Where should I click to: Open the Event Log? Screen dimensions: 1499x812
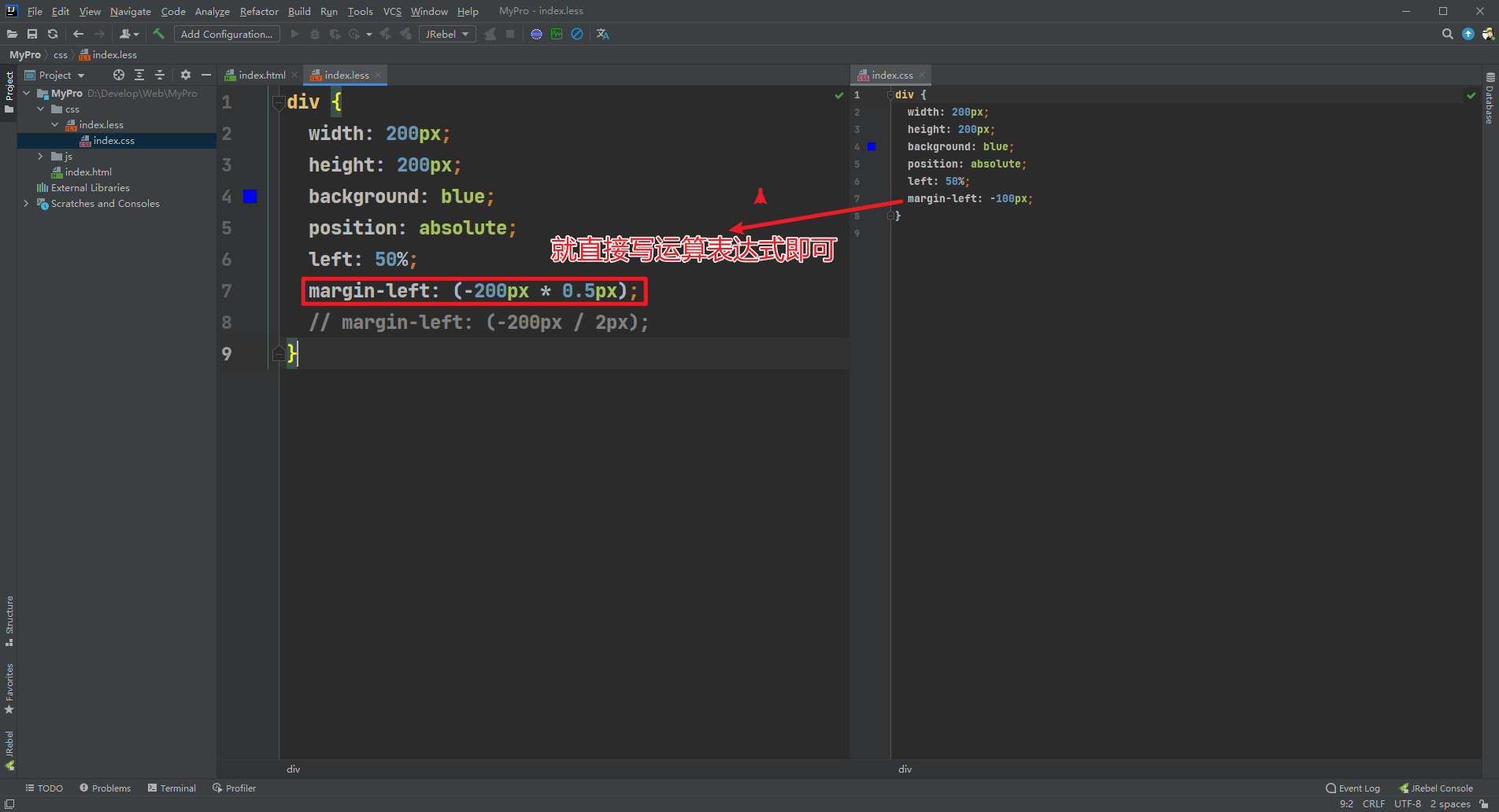(1353, 788)
